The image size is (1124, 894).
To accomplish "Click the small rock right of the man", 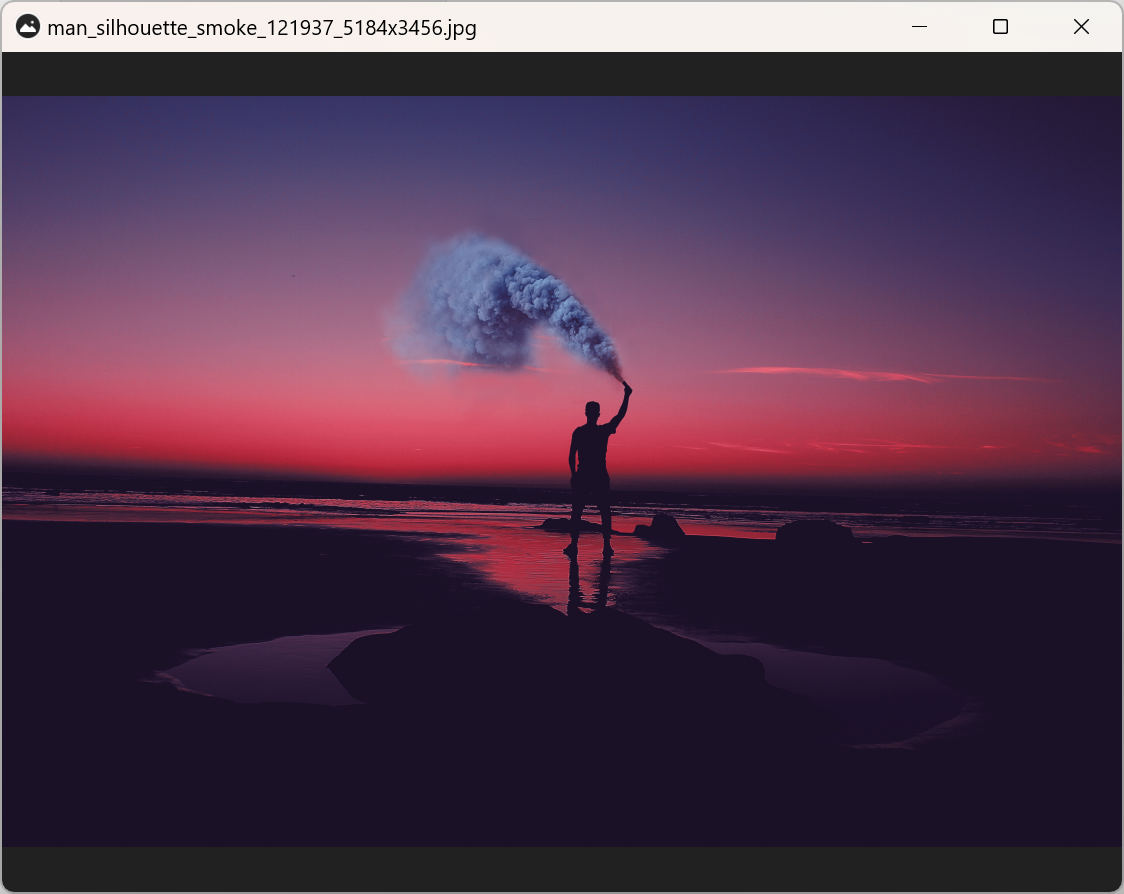I will (x=664, y=528).
